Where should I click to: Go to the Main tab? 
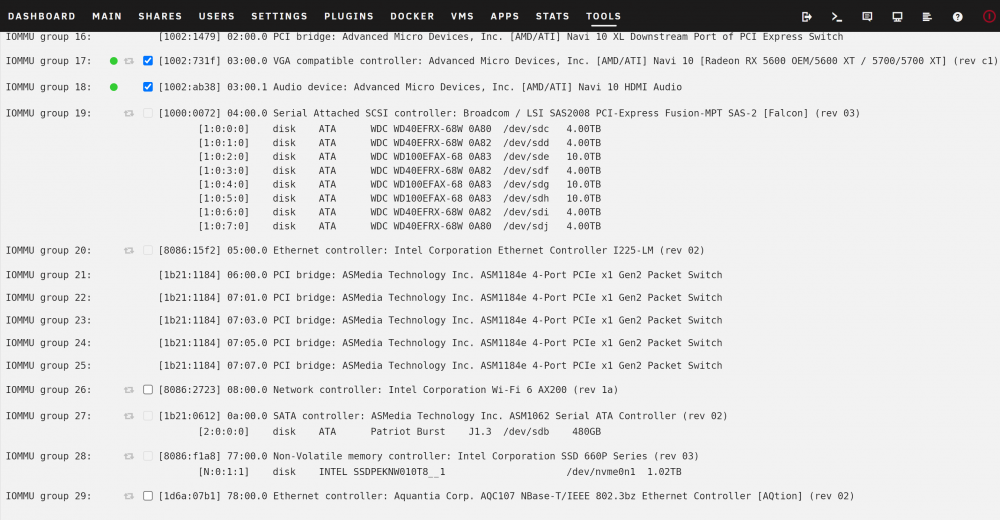click(x=107, y=17)
